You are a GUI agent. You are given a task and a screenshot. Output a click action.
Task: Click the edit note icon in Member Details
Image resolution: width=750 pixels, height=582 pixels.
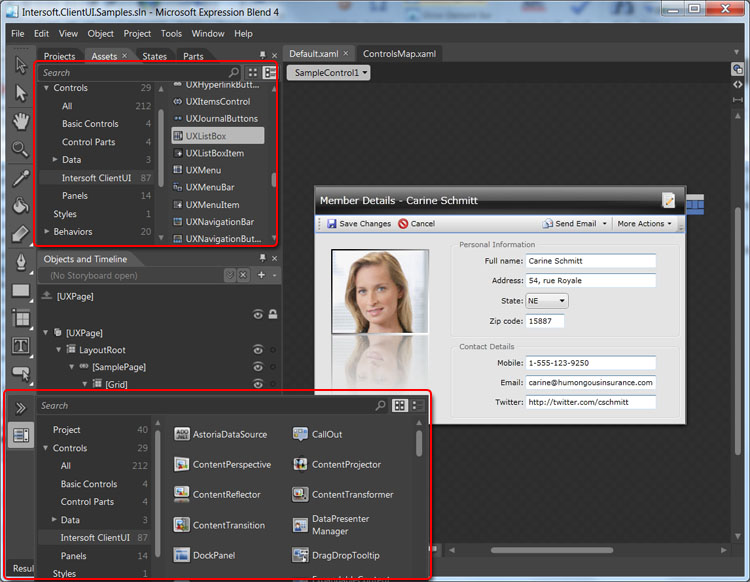[x=668, y=200]
